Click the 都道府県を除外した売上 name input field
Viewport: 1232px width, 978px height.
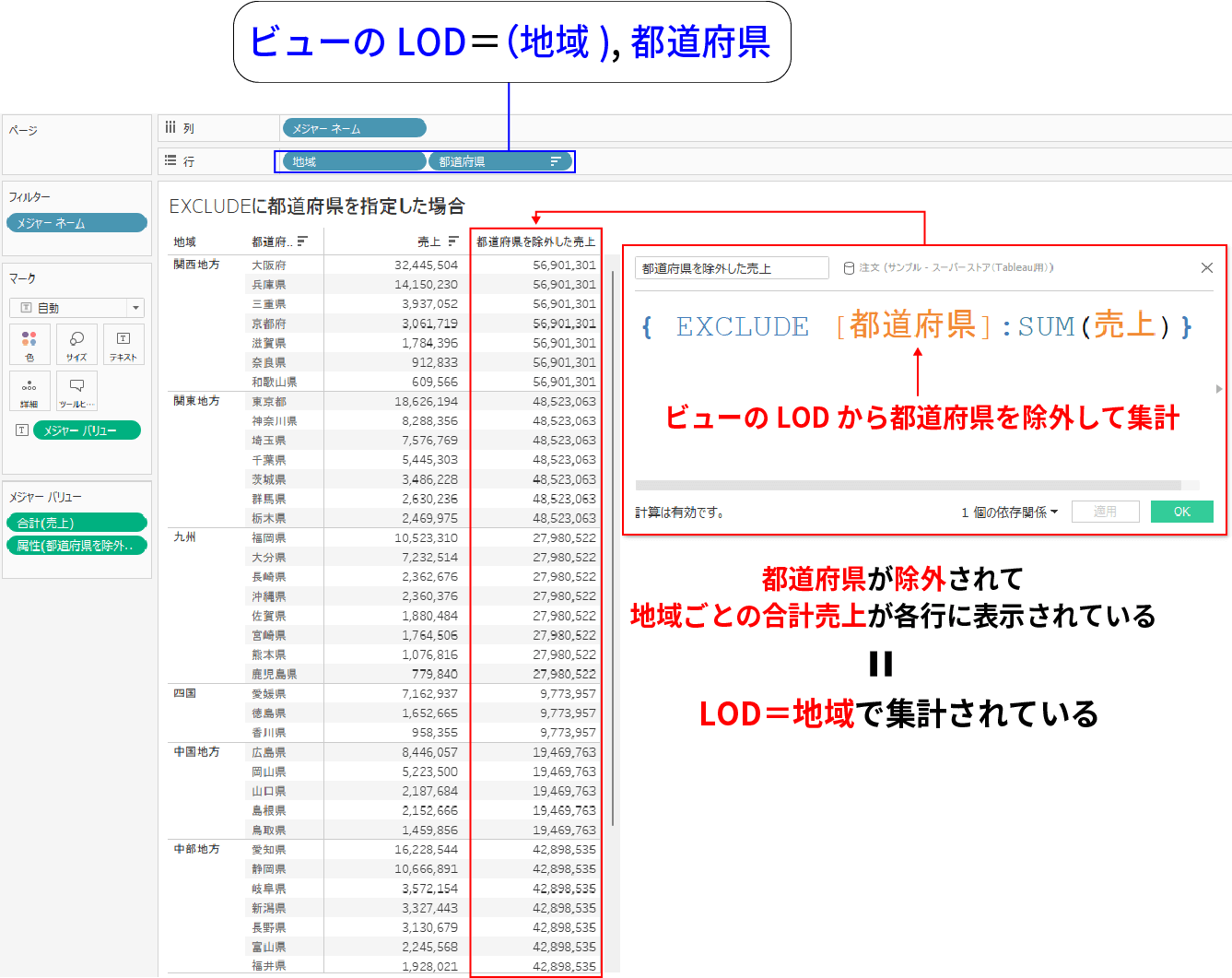click(731, 267)
